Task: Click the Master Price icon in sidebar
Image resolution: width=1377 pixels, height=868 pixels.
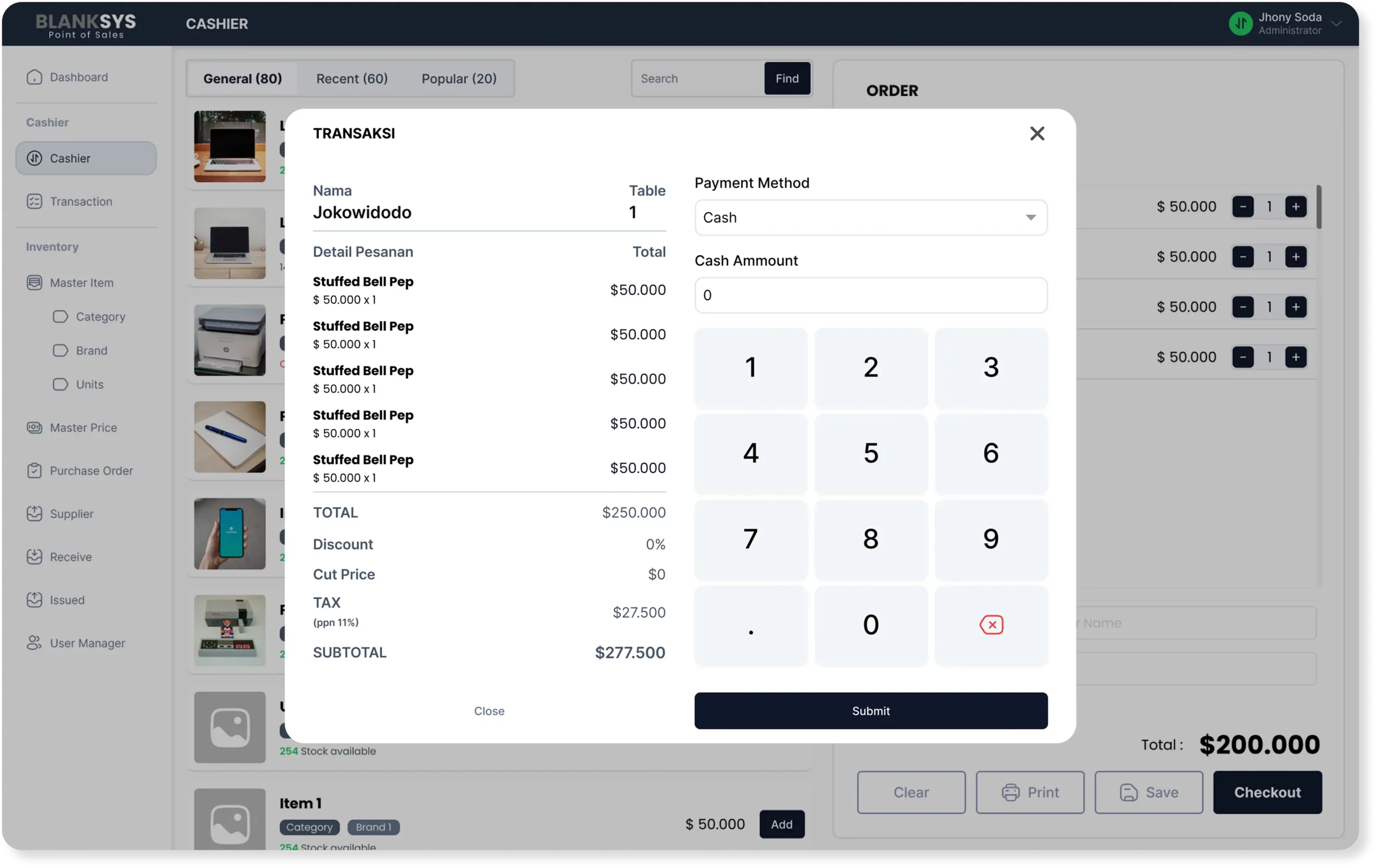Action: coord(34,428)
